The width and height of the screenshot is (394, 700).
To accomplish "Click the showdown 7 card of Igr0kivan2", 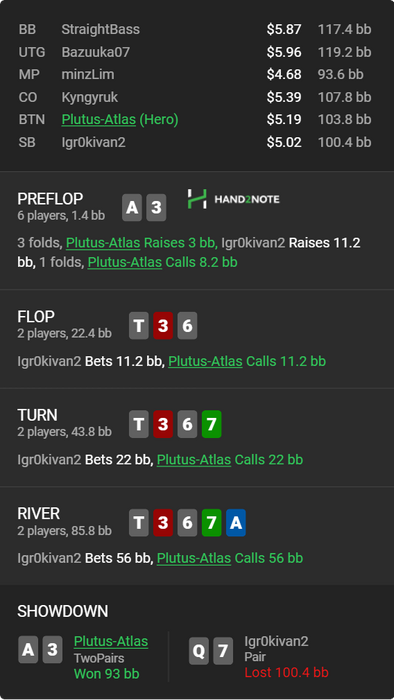I will pyautogui.click(x=223, y=651).
